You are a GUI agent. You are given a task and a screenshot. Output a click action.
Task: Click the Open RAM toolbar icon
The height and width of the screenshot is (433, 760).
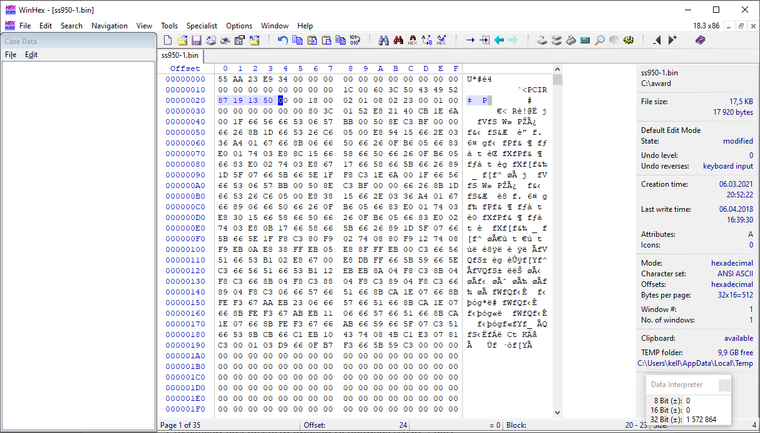[x=570, y=40]
